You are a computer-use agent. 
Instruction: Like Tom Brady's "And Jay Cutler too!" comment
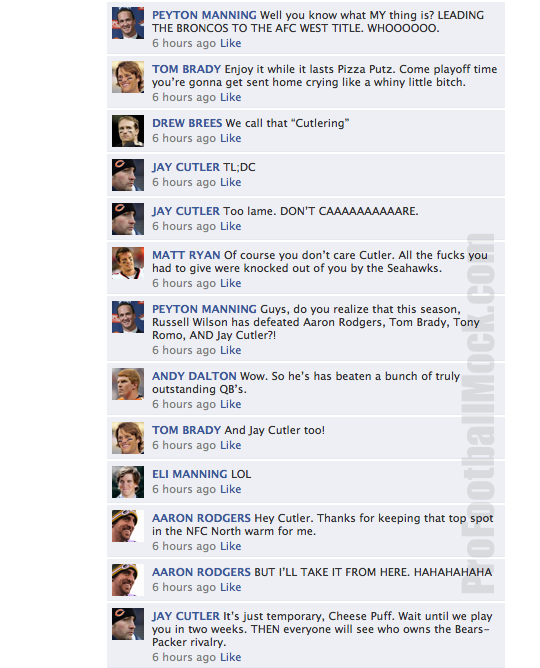point(230,445)
